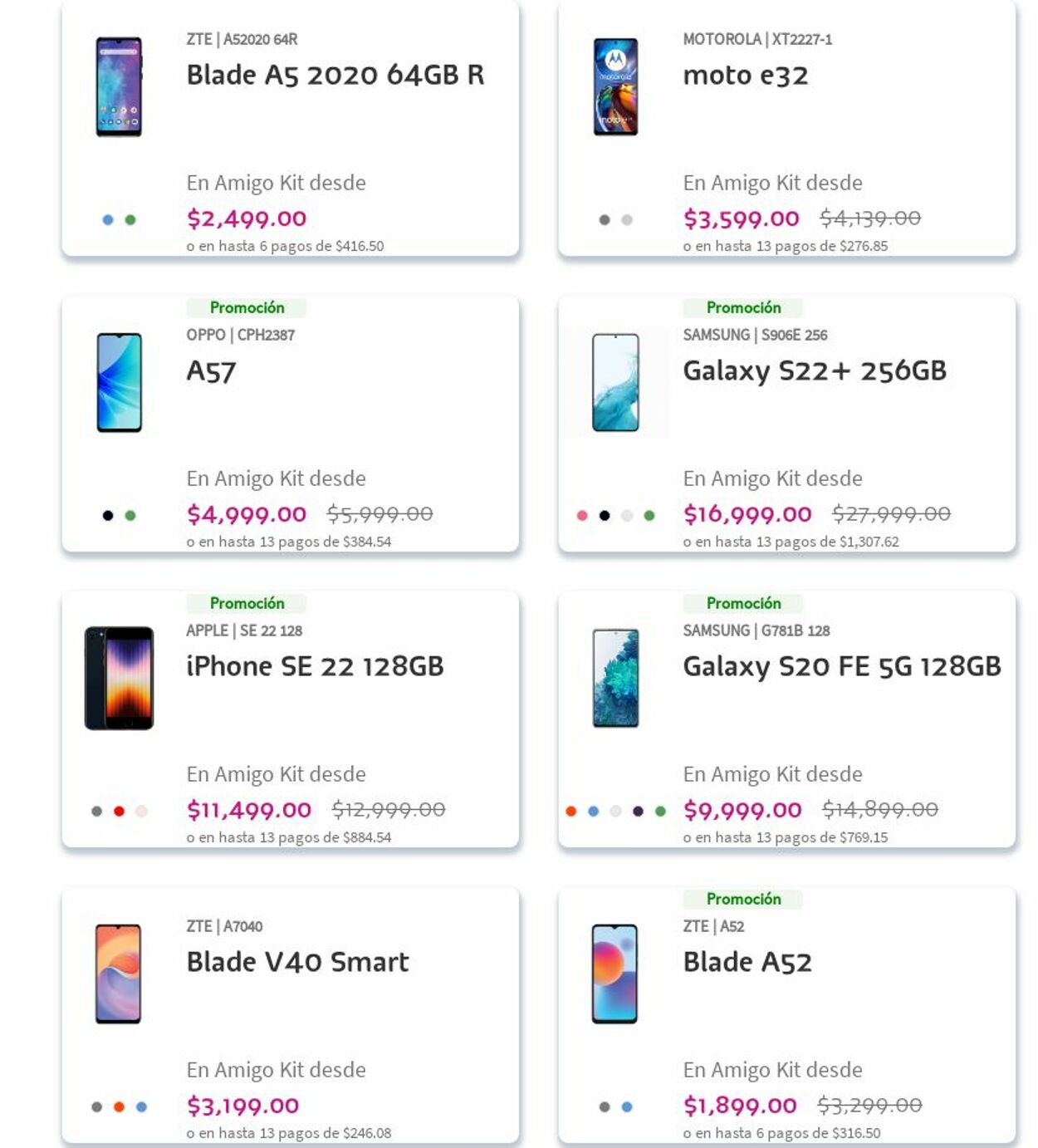Click Promoción badge on Galaxy S22+ card
The width and height of the screenshot is (1038, 1148).
click(x=743, y=308)
